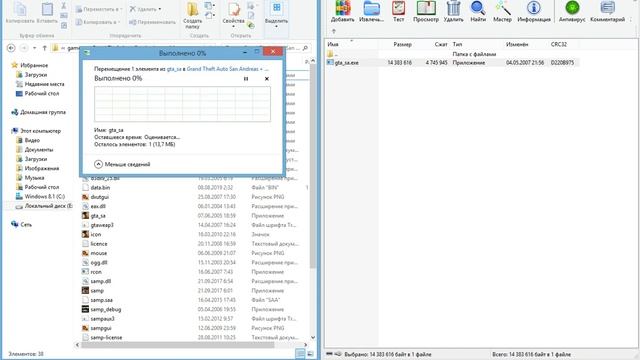The height and width of the screenshot is (360, 640).
Task: Switch Explorer to details view icon
Action: pos(300,354)
